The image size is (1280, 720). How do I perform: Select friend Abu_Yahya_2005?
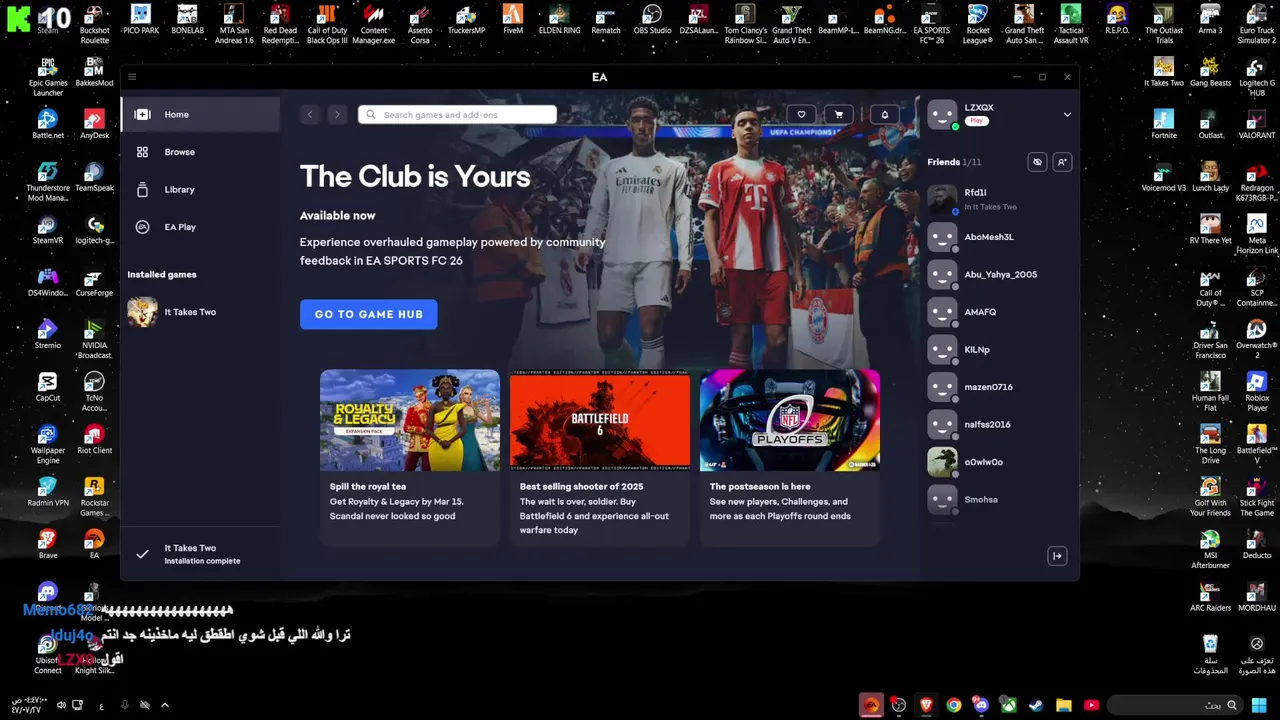[1000, 274]
